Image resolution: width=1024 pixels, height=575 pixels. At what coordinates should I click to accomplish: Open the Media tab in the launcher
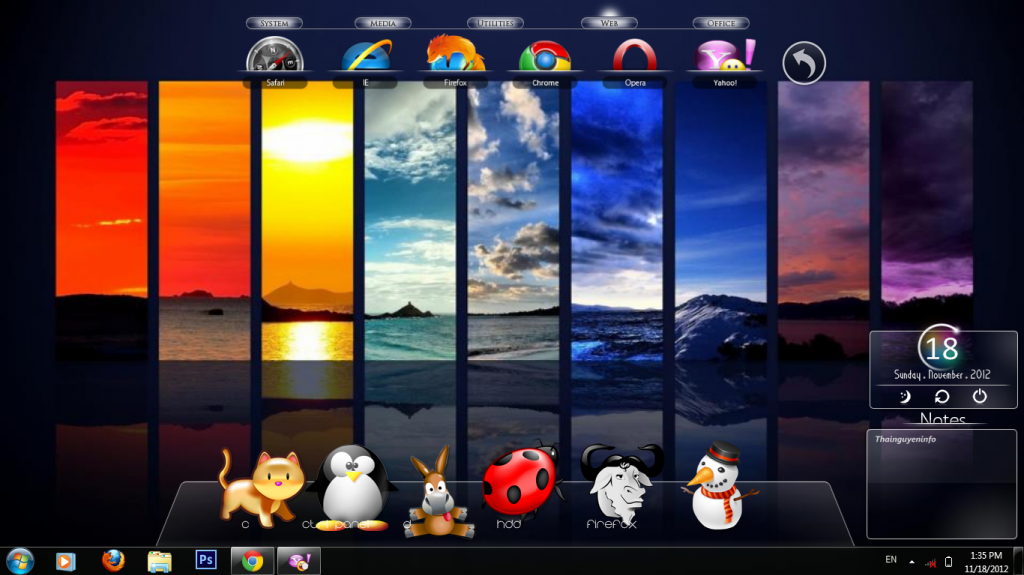point(383,23)
